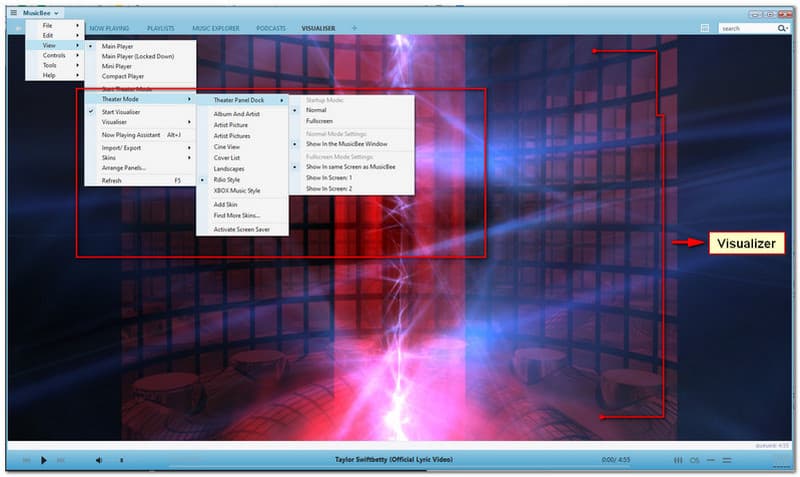Switch to the Now Playing tab
The height and width of the screenshot is (477, 800).
click(x=109, y=29)
